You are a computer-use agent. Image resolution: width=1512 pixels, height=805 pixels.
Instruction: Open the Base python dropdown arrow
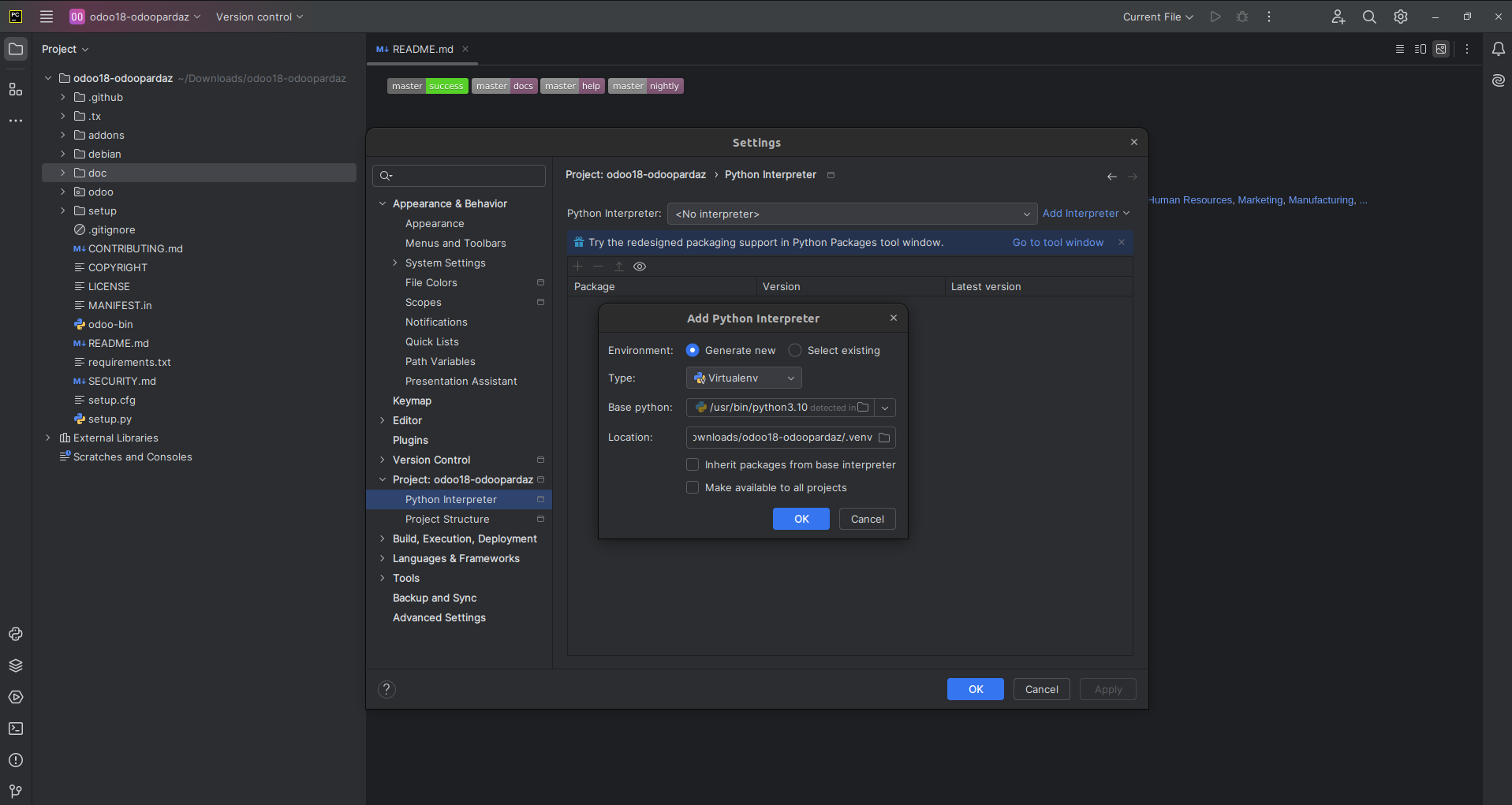click(x=885, y=408)
